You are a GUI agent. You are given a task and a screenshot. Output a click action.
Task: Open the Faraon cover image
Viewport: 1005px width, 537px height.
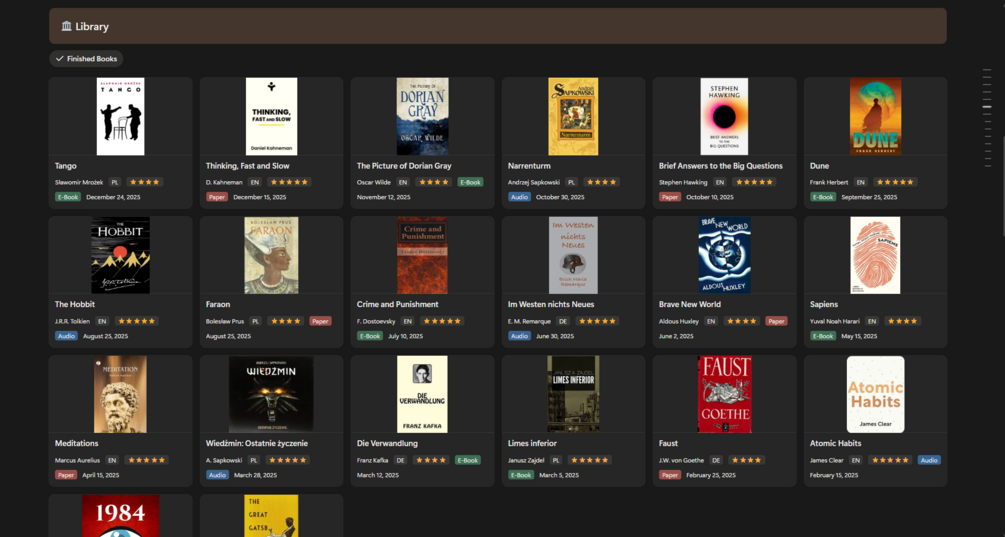click(272, 255)
